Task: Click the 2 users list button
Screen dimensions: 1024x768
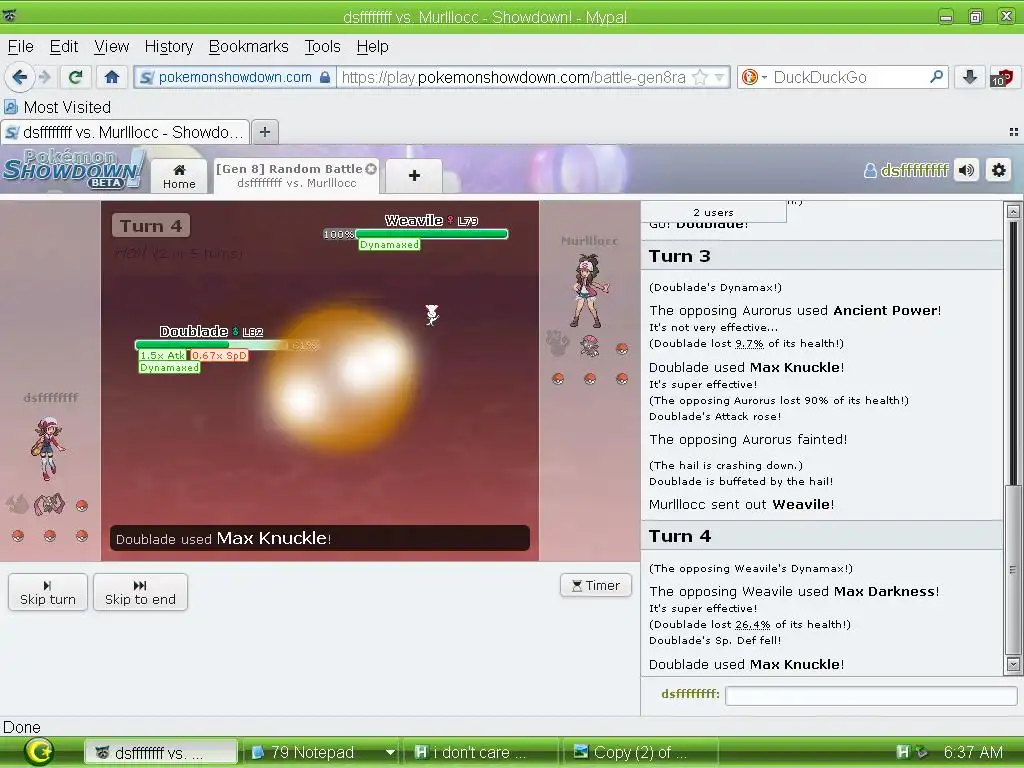Action: (713, 212)
